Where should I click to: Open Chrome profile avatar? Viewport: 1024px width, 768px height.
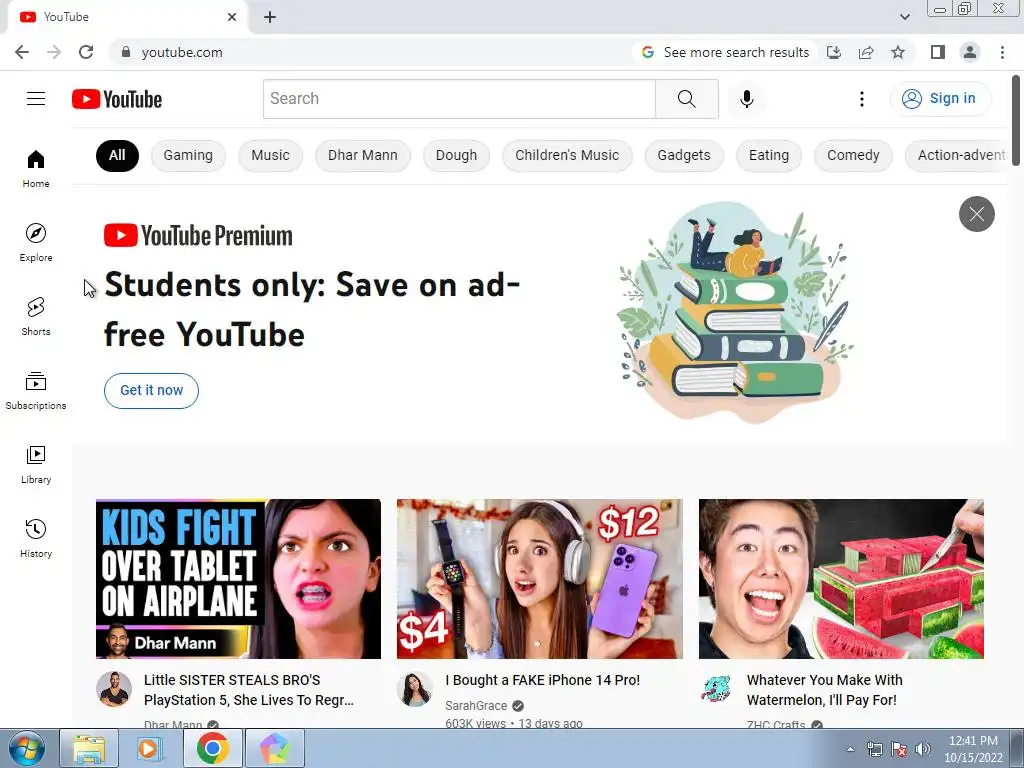click(970, 52)
